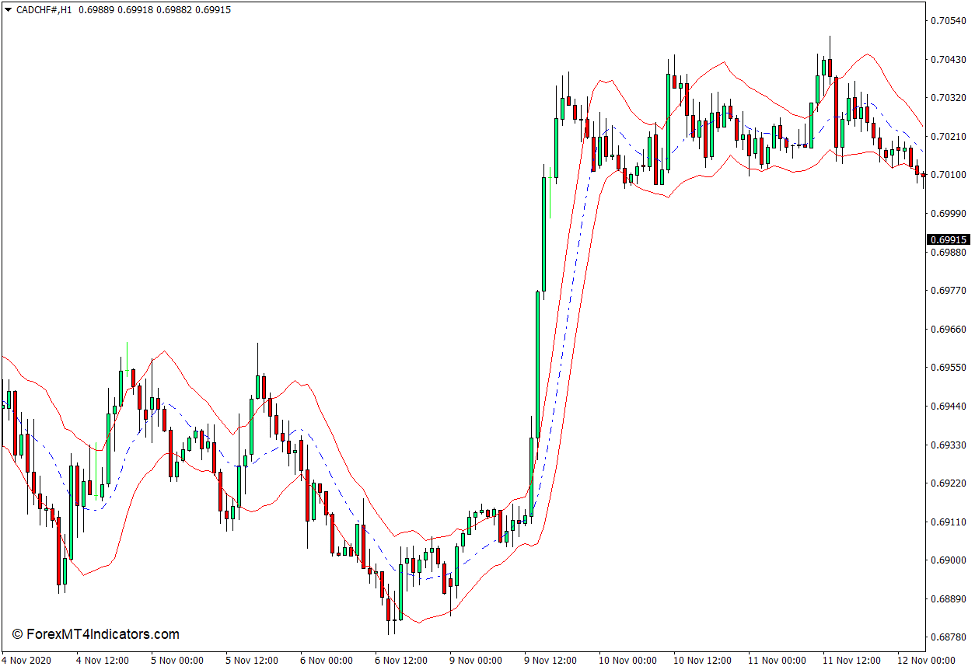977x670 pixels.
Task: Click the 9 Nov 00:00 time label
Action: 475,660
